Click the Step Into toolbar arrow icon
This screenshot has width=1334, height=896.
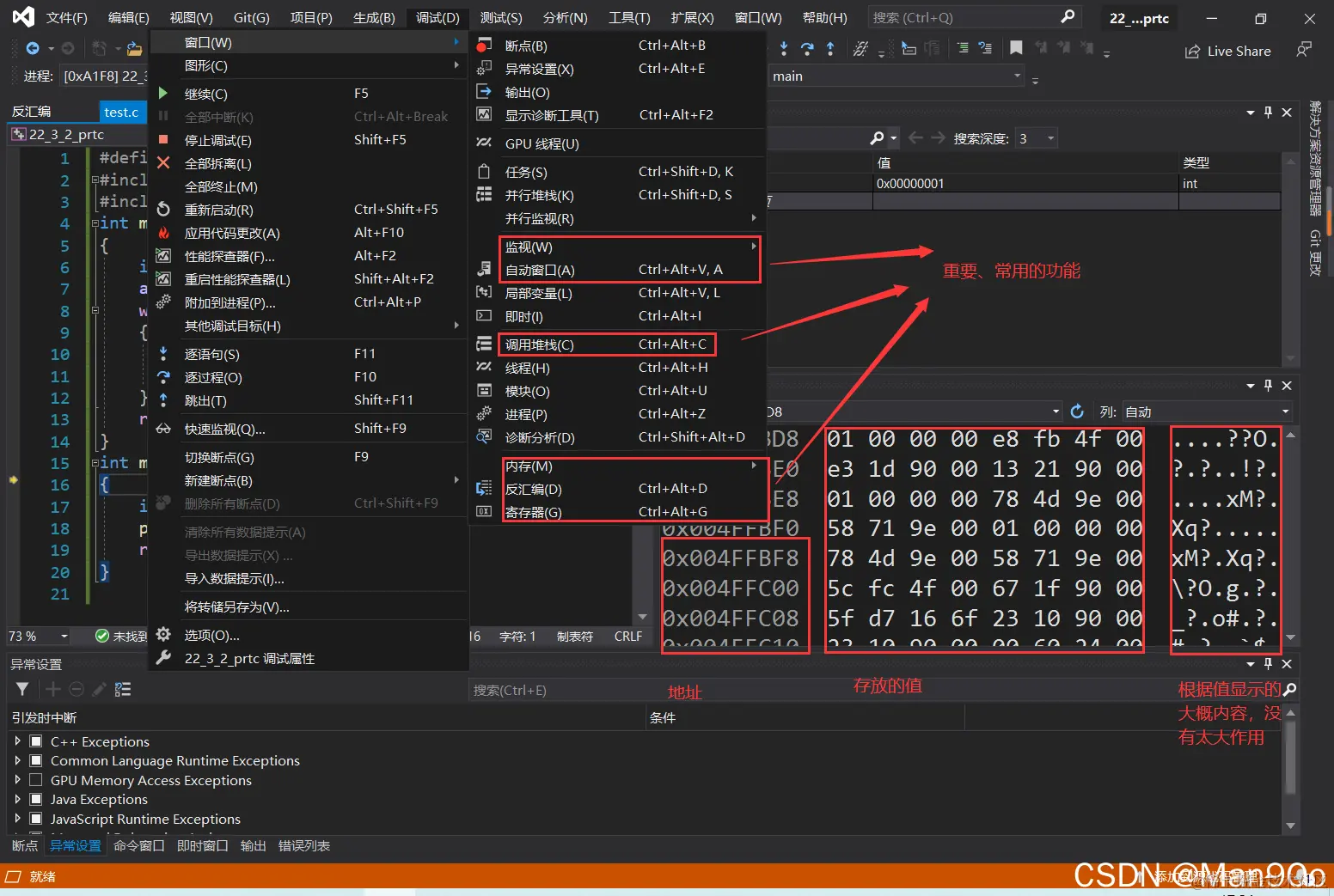(784, 49)
